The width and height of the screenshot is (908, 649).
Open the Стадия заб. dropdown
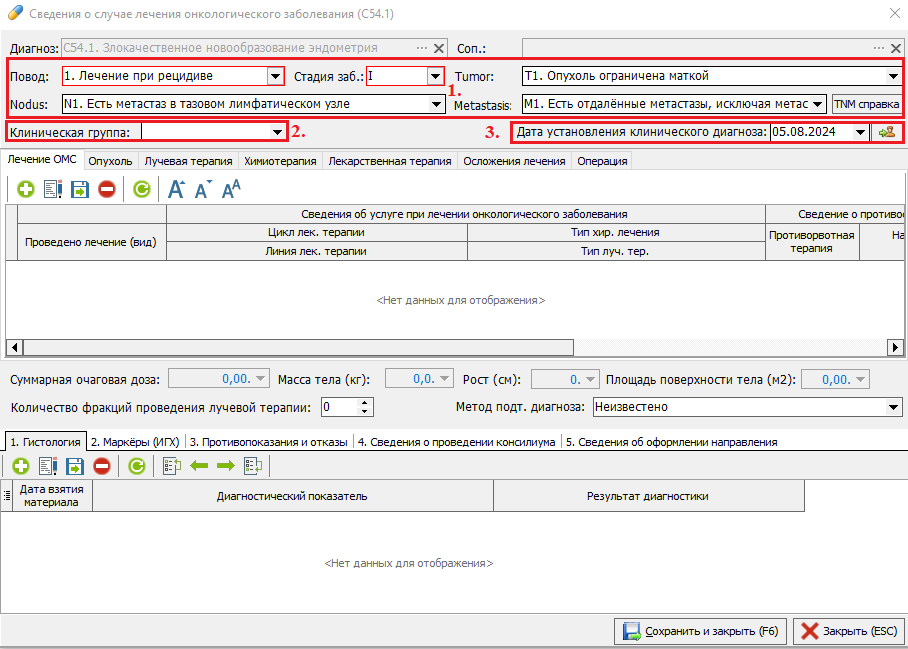(434, 76)
